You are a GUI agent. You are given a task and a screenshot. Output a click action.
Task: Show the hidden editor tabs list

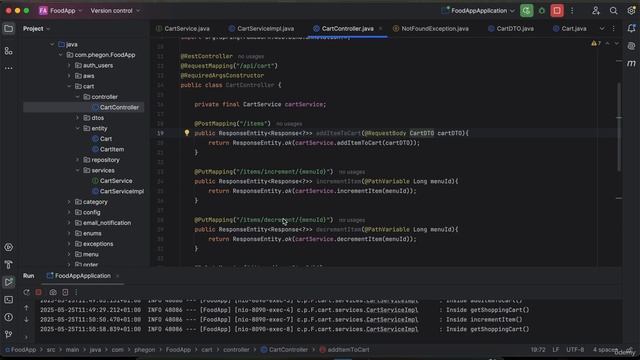click(602, 29)
